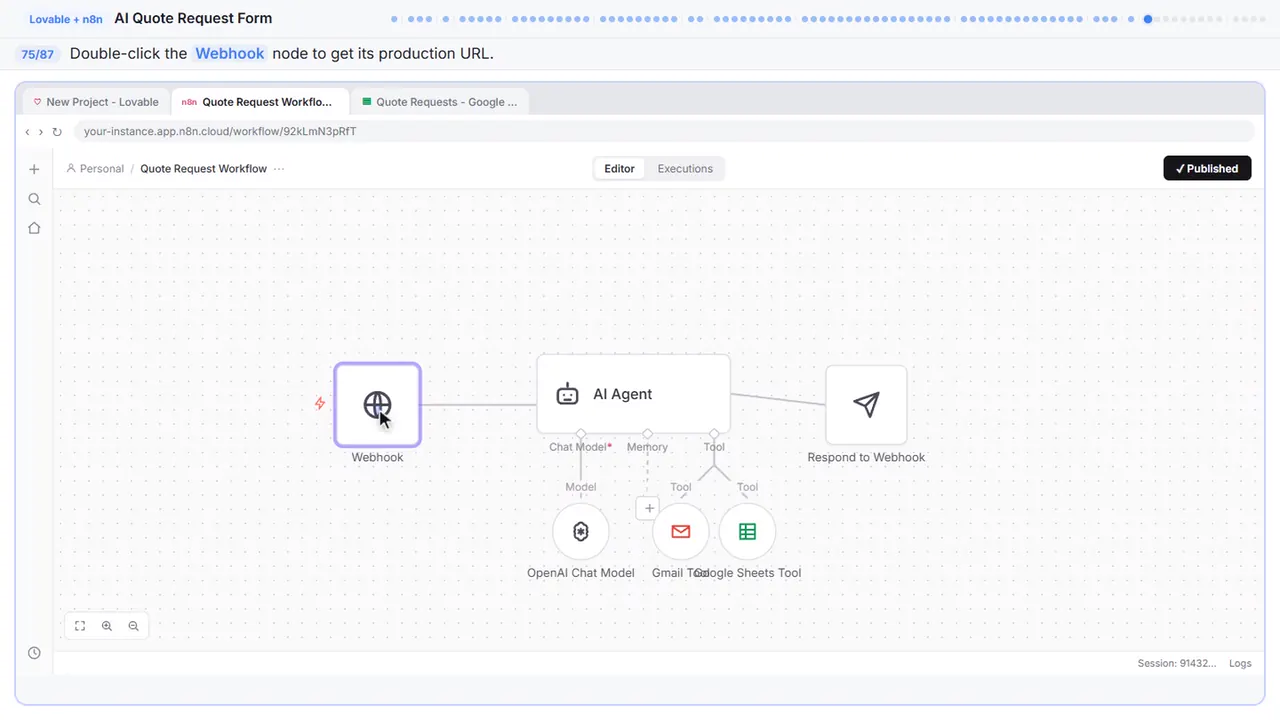The height and width of the screenshot is (720, 1280).
Task: Open the Google Sheets Tool node
Action: click(x=747, y=531)
